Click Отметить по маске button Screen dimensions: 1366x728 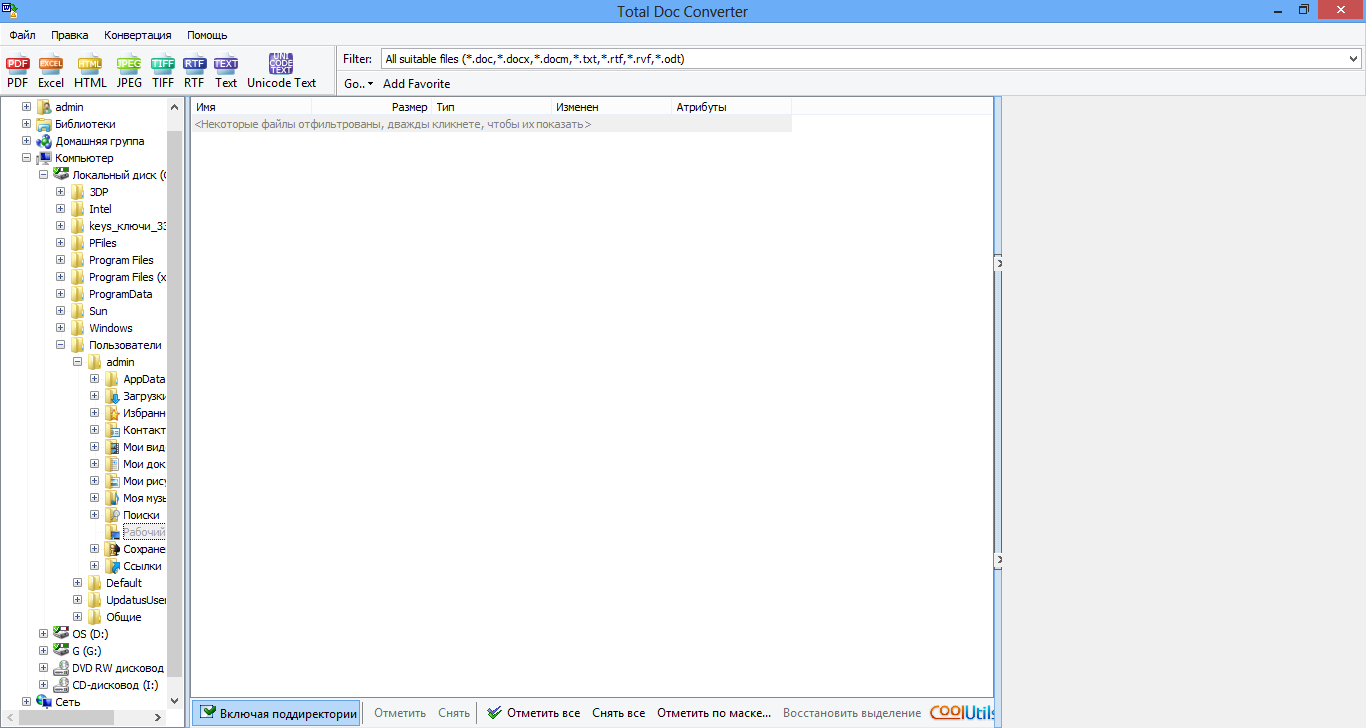[x=714, y=713]
